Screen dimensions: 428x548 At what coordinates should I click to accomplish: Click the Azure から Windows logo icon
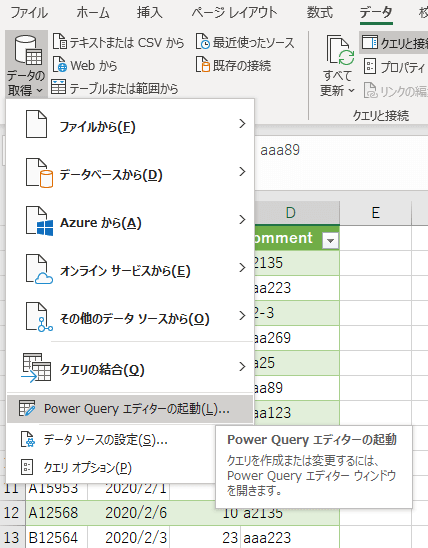point(39,221)
